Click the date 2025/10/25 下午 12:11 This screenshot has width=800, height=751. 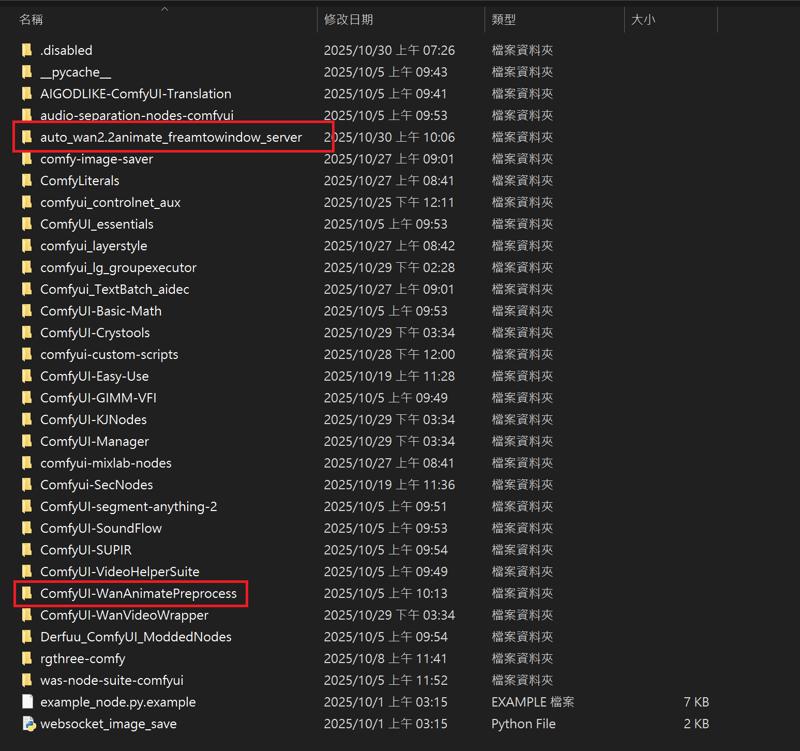point(389,203)
